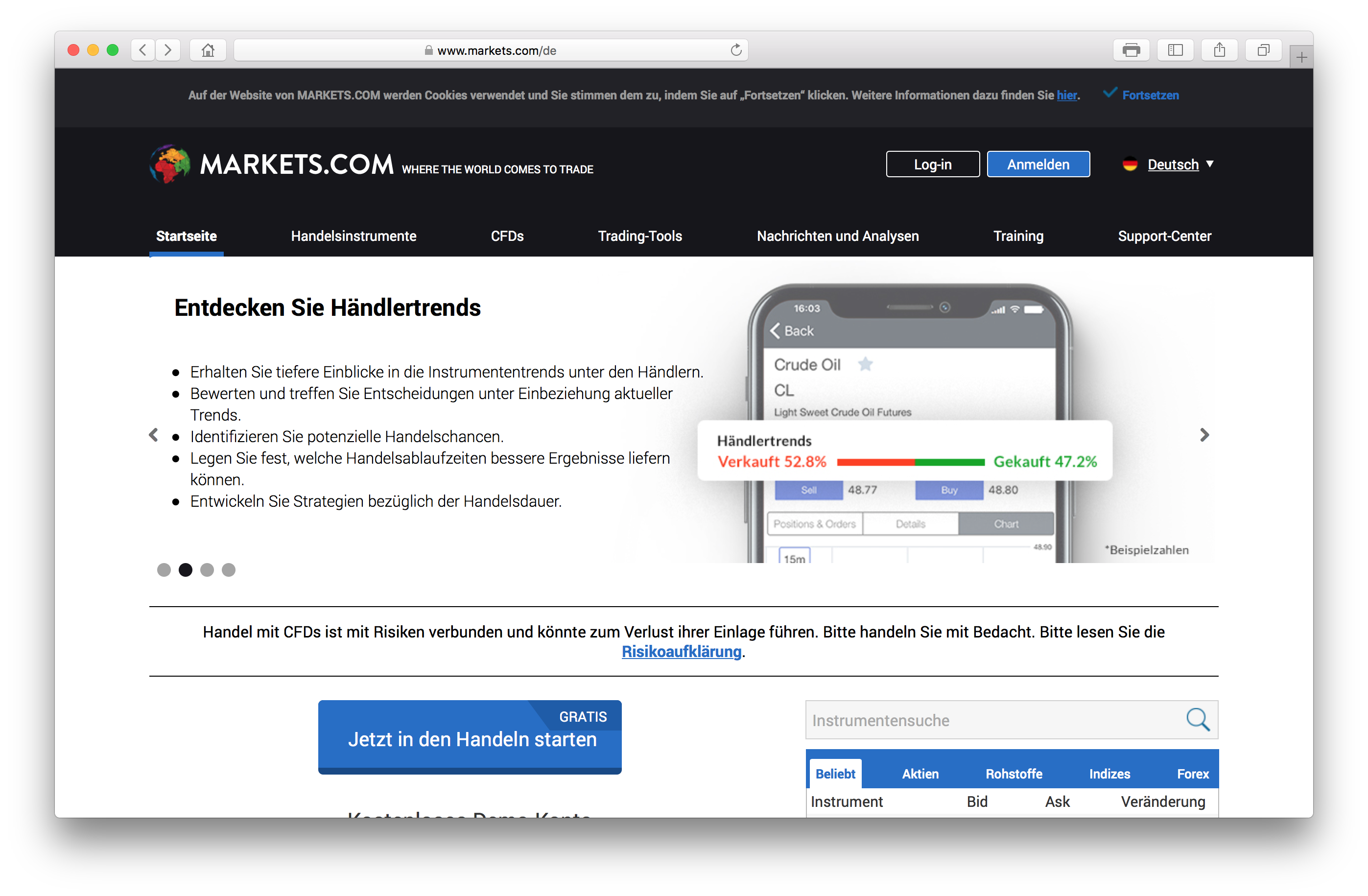Open the Startseite nav item
Screen dimensions: 1368x896
[x=186, y=236]
